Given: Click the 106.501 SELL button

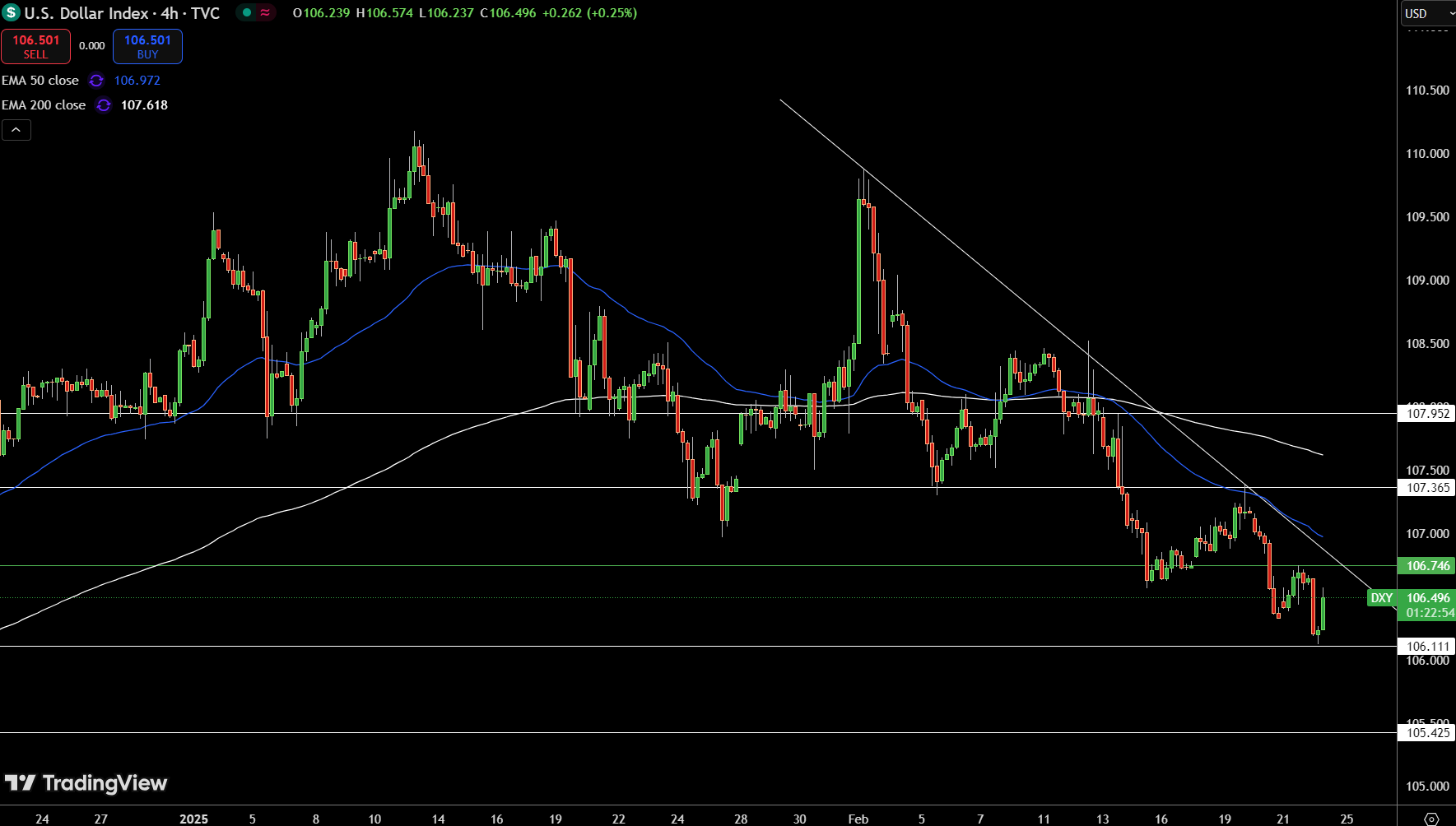Looking at the screenshot, I should point(35,46).
